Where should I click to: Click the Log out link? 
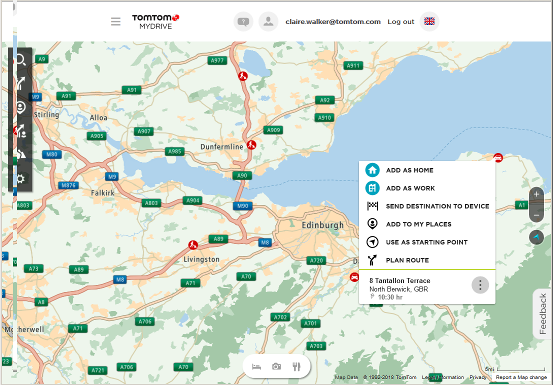click(401, 22)
